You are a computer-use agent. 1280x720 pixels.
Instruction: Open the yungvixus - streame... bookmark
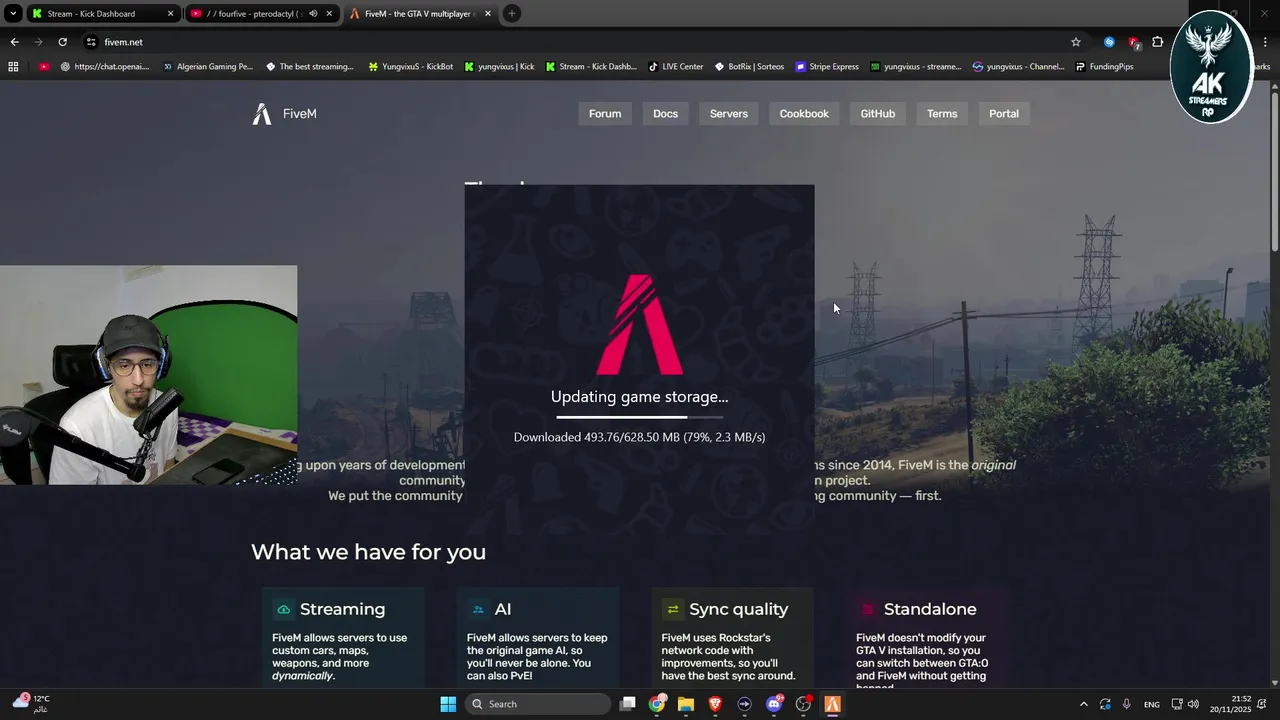tap(915, 67)
